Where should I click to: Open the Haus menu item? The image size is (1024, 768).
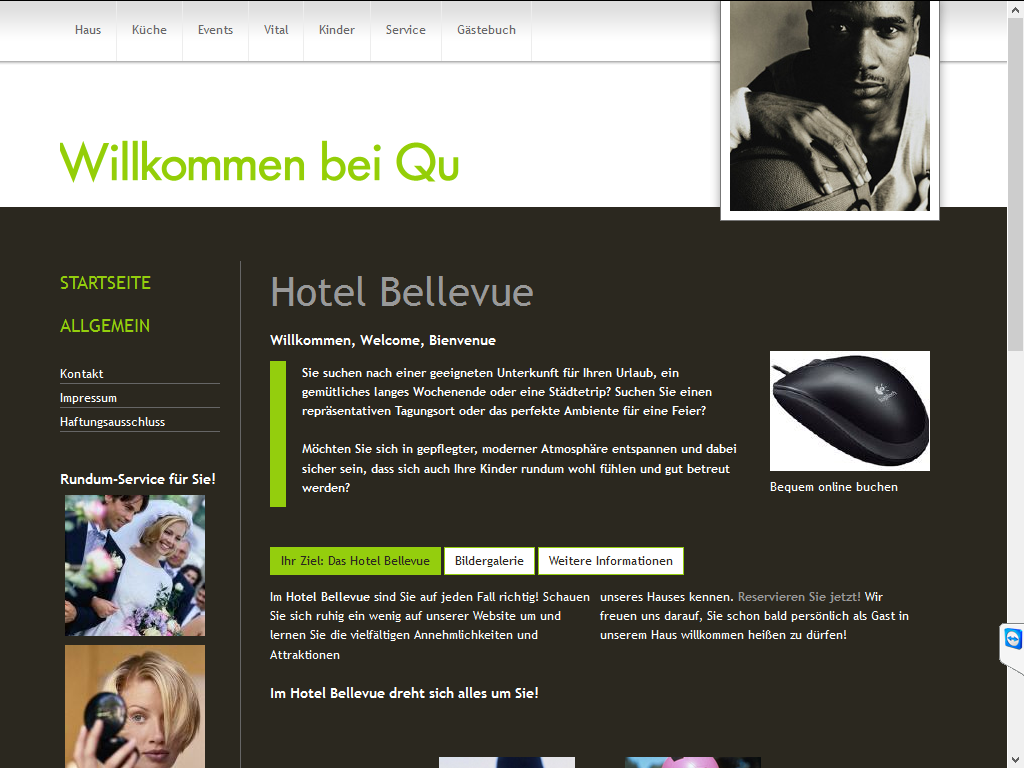pyautogui.click(x=88, y=30)
